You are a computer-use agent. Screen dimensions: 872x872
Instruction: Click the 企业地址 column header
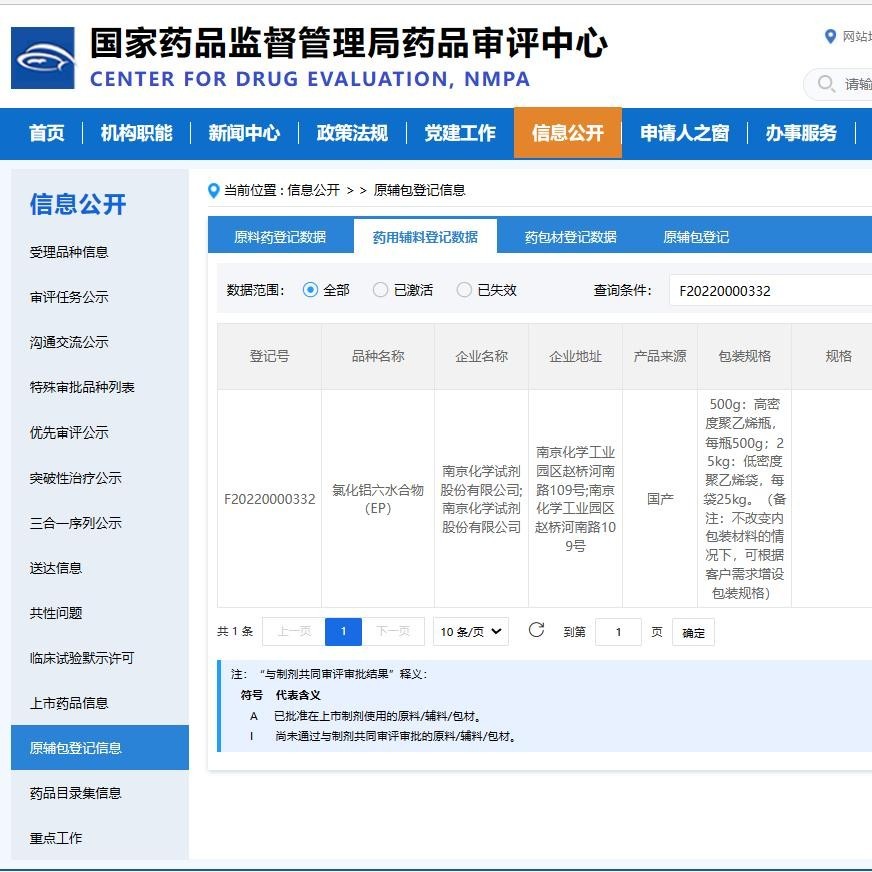coord(575,356)
